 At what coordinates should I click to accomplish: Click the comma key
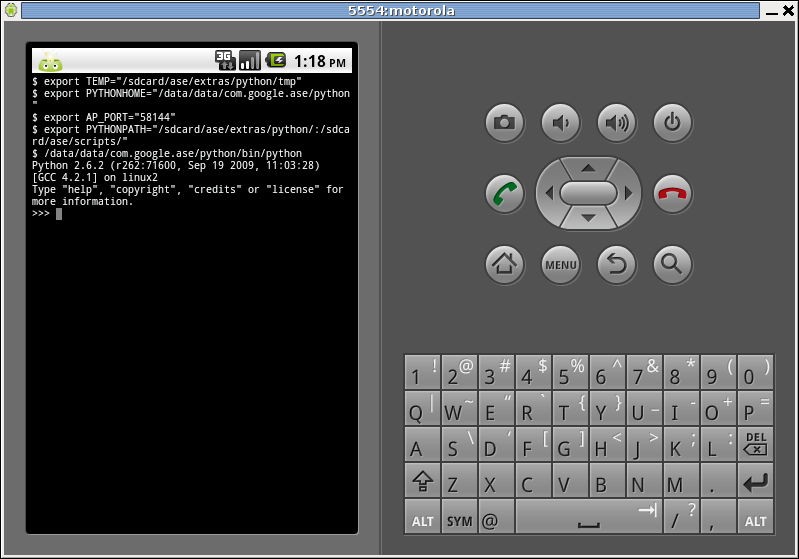coord(718,516)
